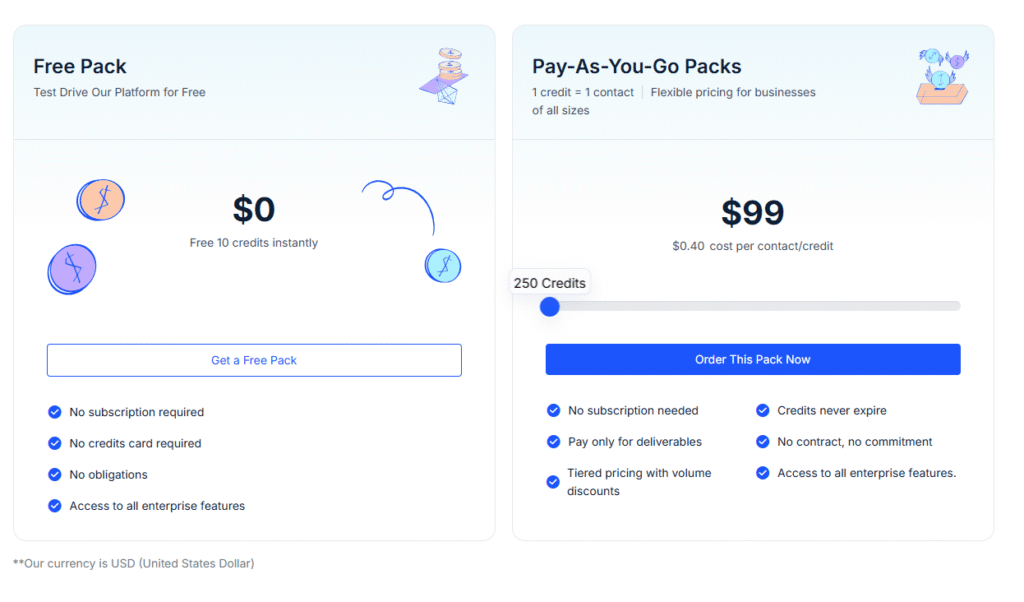This screenshot has width=1024, height=602.
Task: Select the '$99' price text
Action: 753,213
